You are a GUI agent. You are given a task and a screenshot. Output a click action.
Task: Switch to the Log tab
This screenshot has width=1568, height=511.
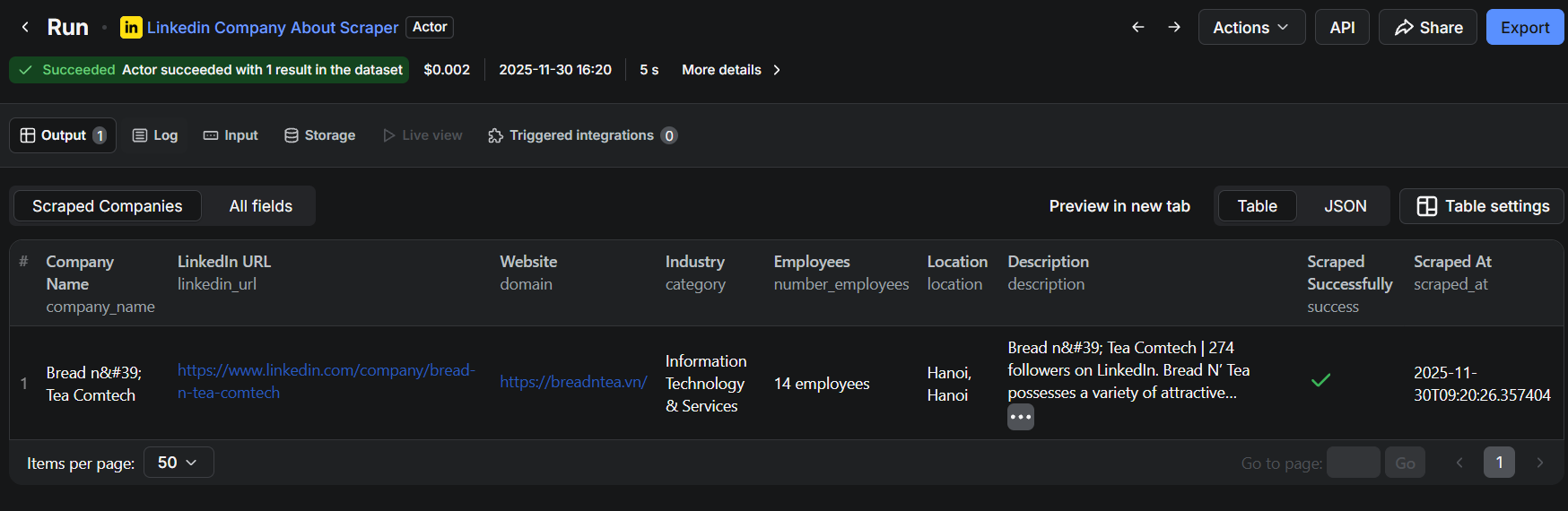click(155, 135)
